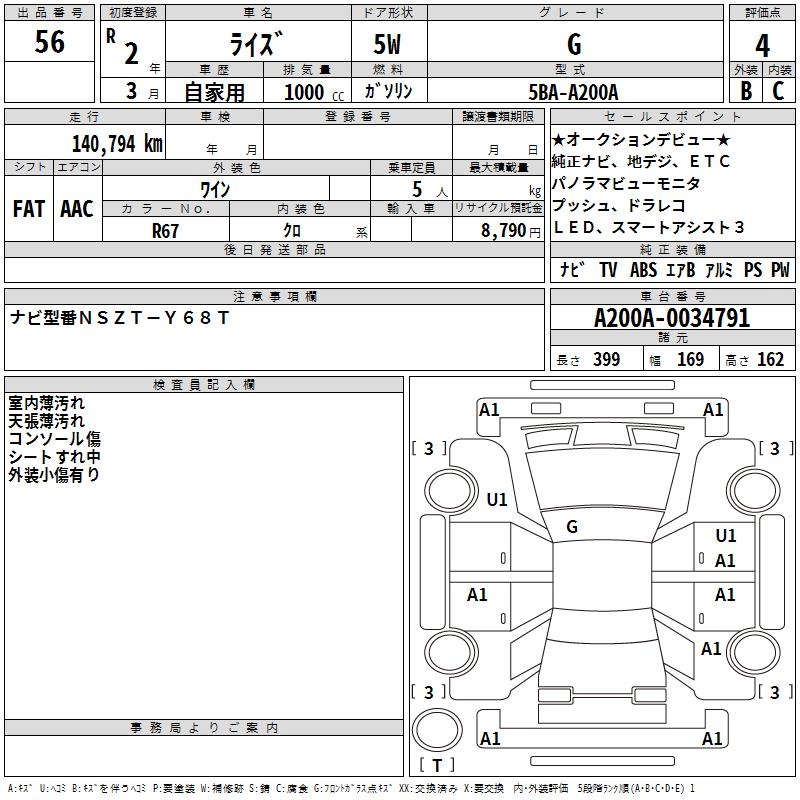Viewport: 800px width, 800px height.
Task: Click the ABS equipment label
Action: [643, 270]
